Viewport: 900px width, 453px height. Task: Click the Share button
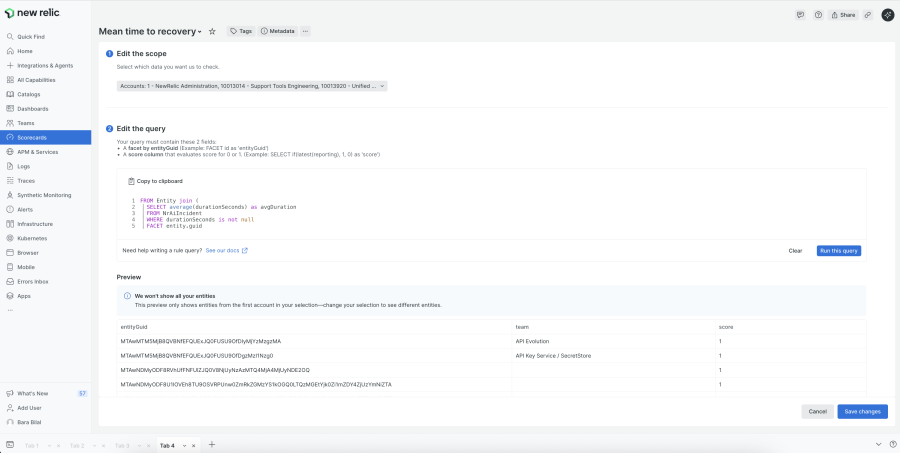tap(843, 15)
